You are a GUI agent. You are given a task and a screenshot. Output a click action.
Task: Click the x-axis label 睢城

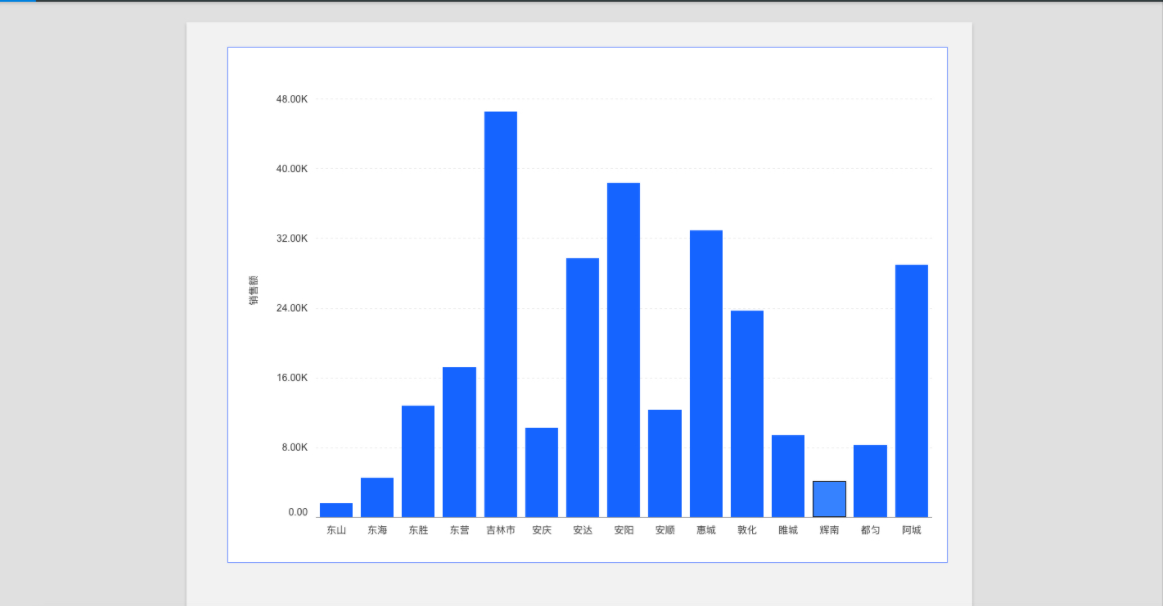[x=788, y=530]
